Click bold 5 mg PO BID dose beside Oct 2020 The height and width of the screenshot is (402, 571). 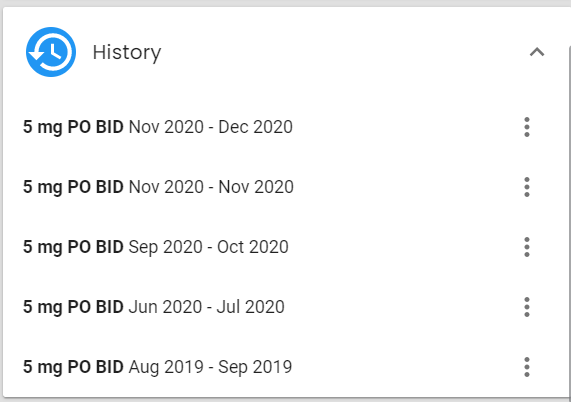pyautogui.click(x=73, y=247)
